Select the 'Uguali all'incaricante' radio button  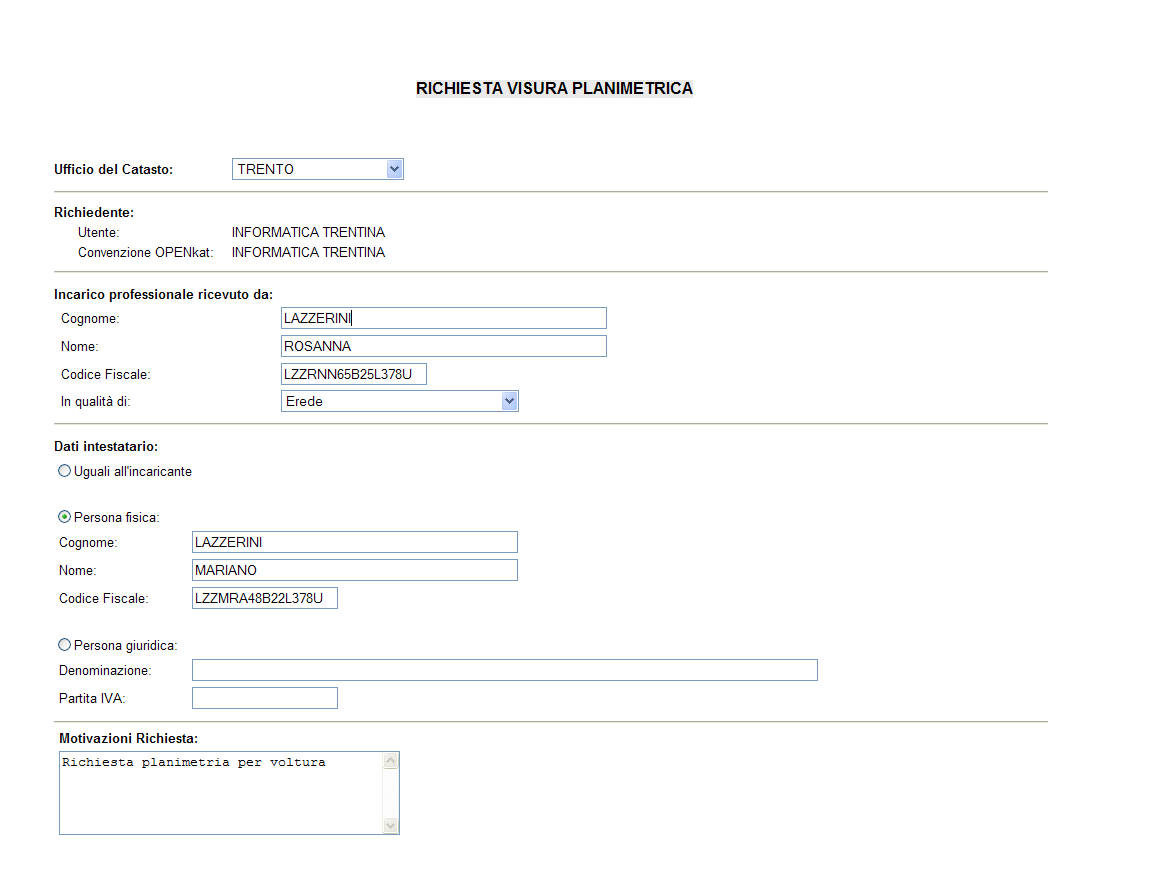pyautogui.click(x=65, y=471)
